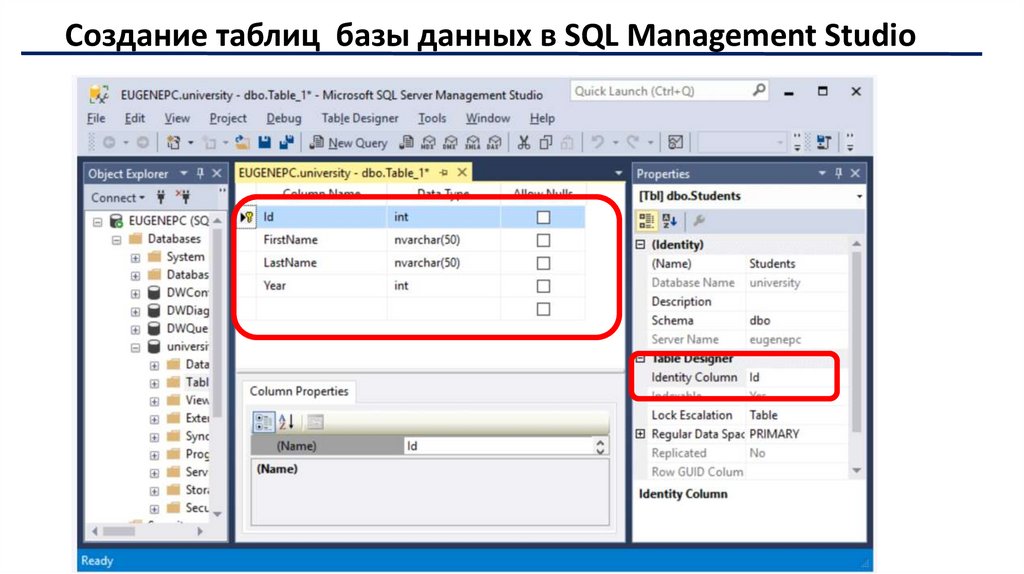
Task: Open the File menu
Action: pyautogui.click(x=96, y=118)
